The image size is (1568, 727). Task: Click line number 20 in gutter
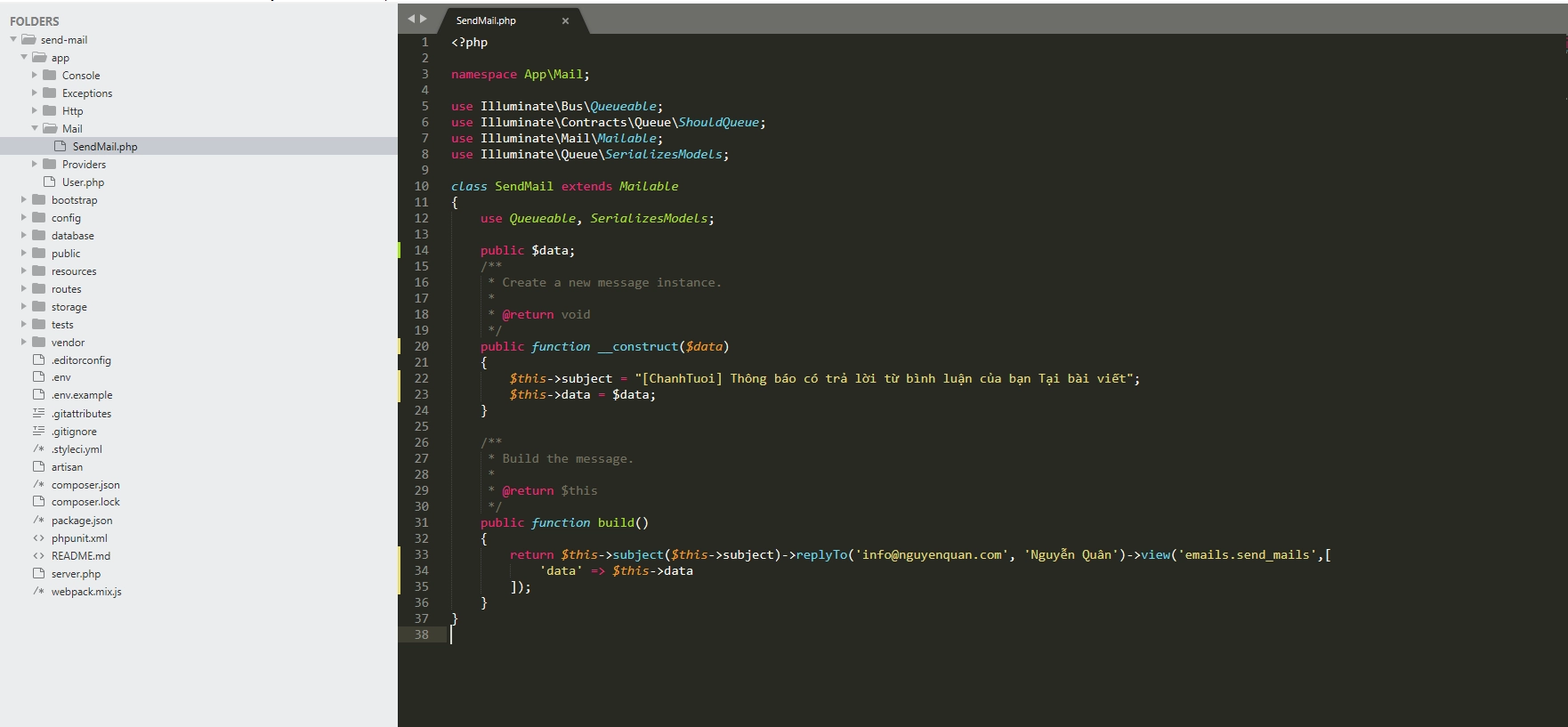click(421, 347)
